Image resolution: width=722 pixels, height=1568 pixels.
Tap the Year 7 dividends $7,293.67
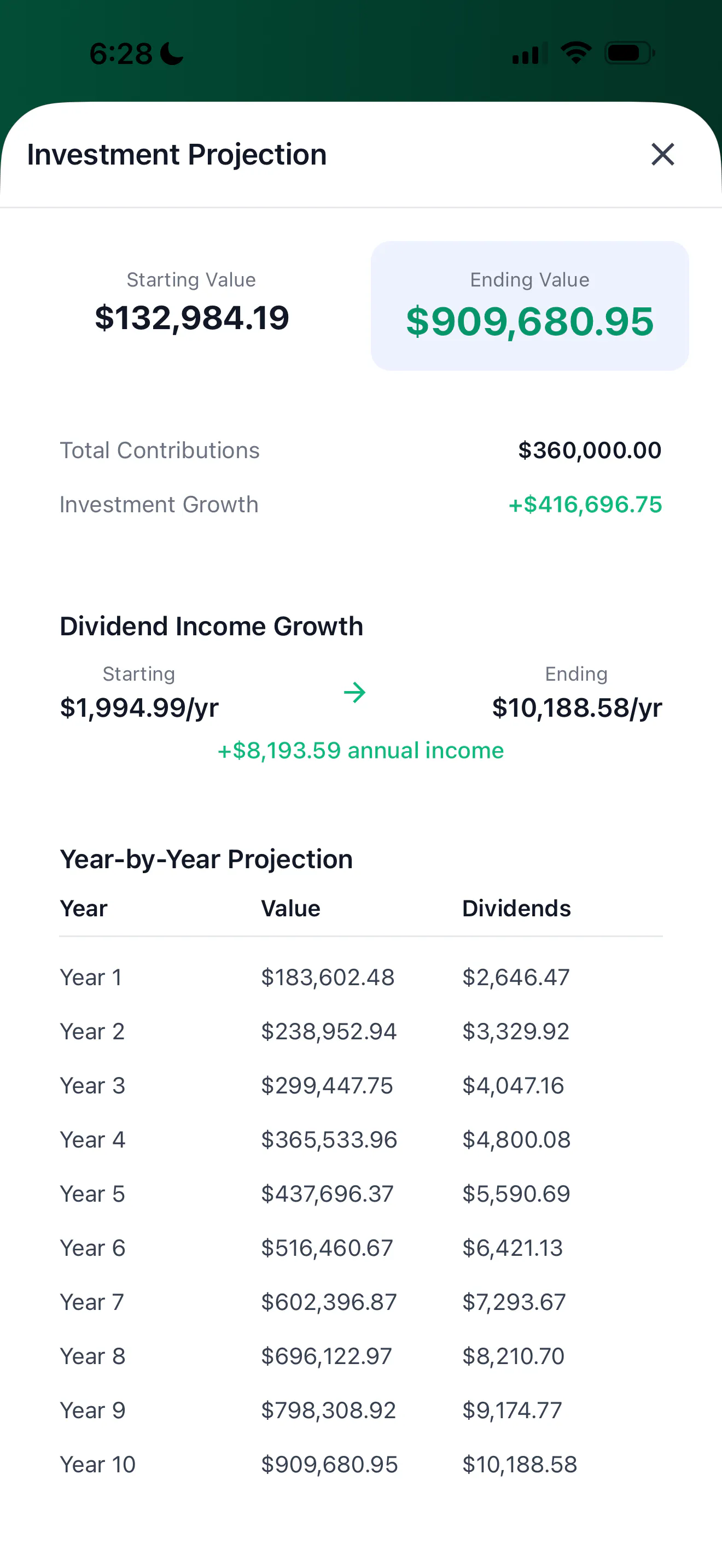(x=514, y=1303)
